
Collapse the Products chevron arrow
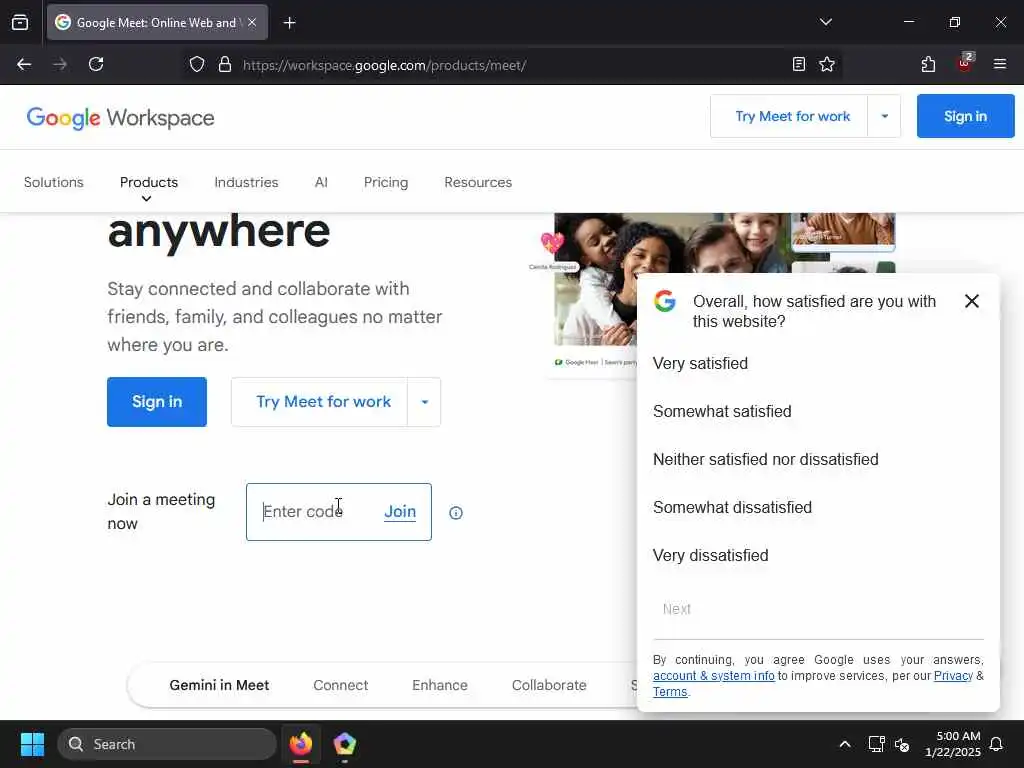(146, 199)
